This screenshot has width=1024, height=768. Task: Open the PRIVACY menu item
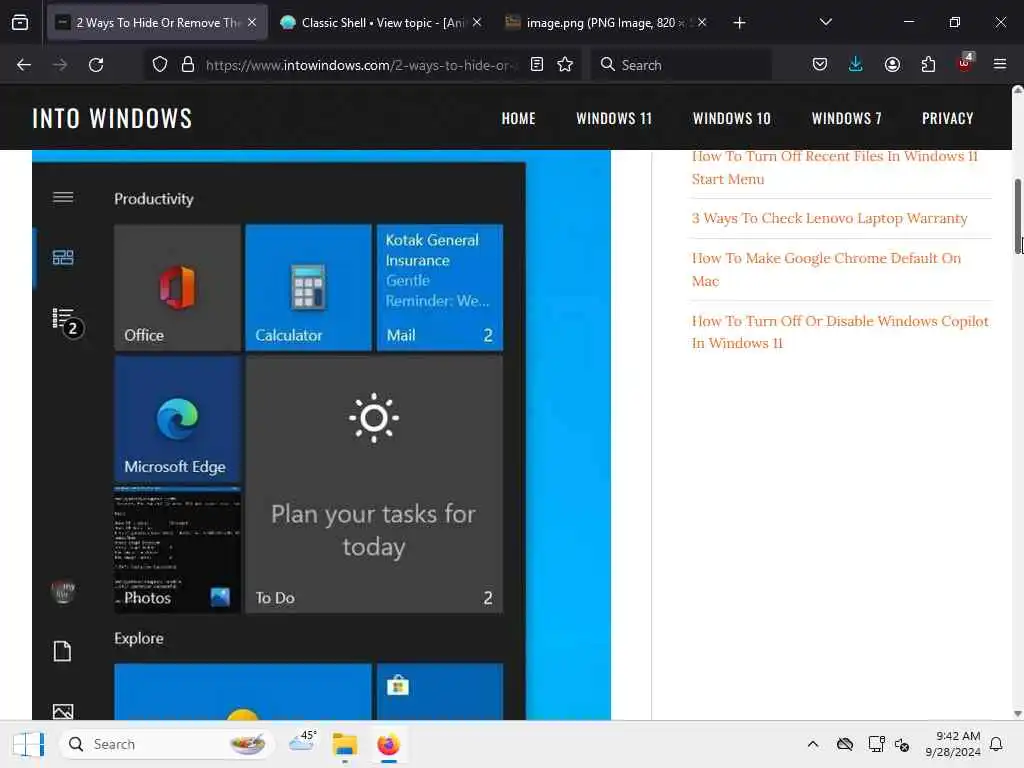[x=948, y=118]
